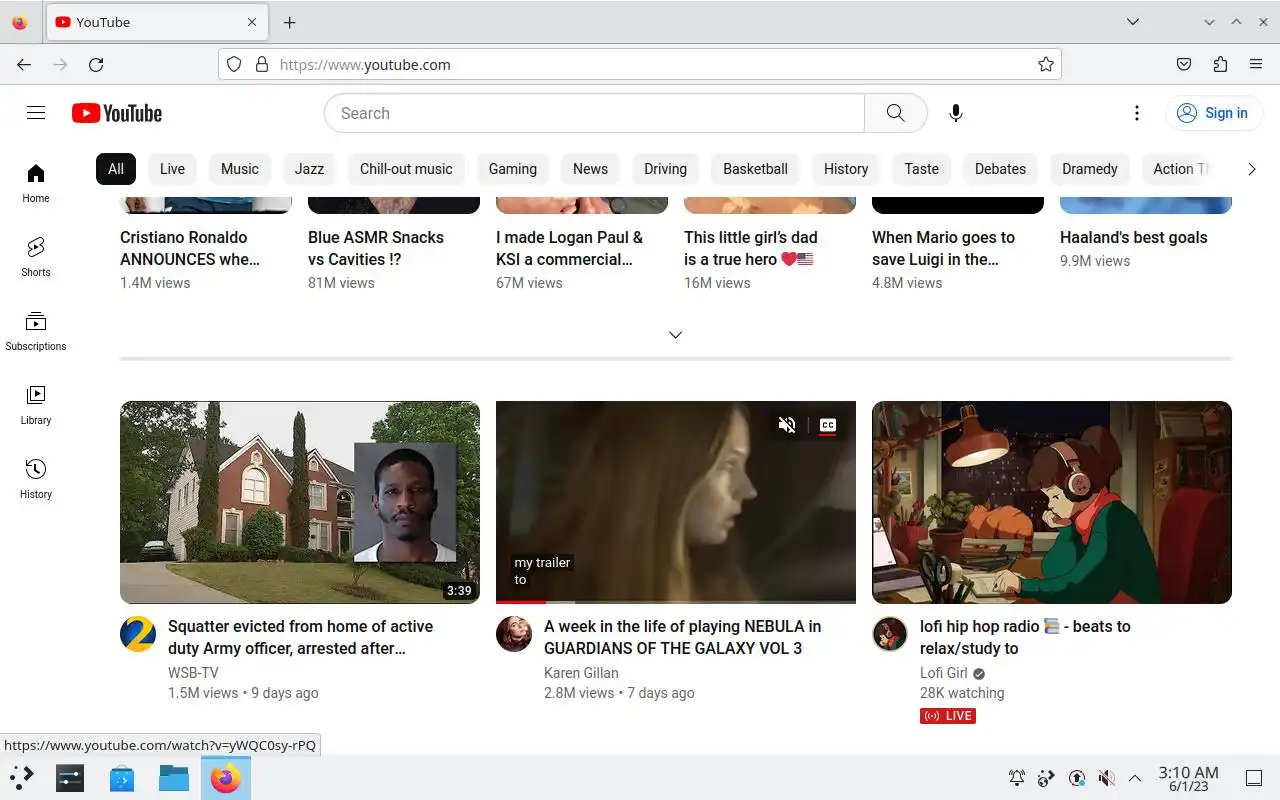The width and height of the screenshot is (1280, 800).
Task: Close the YouTube tab
Action: pyautogui.click(x=252, y=22)
